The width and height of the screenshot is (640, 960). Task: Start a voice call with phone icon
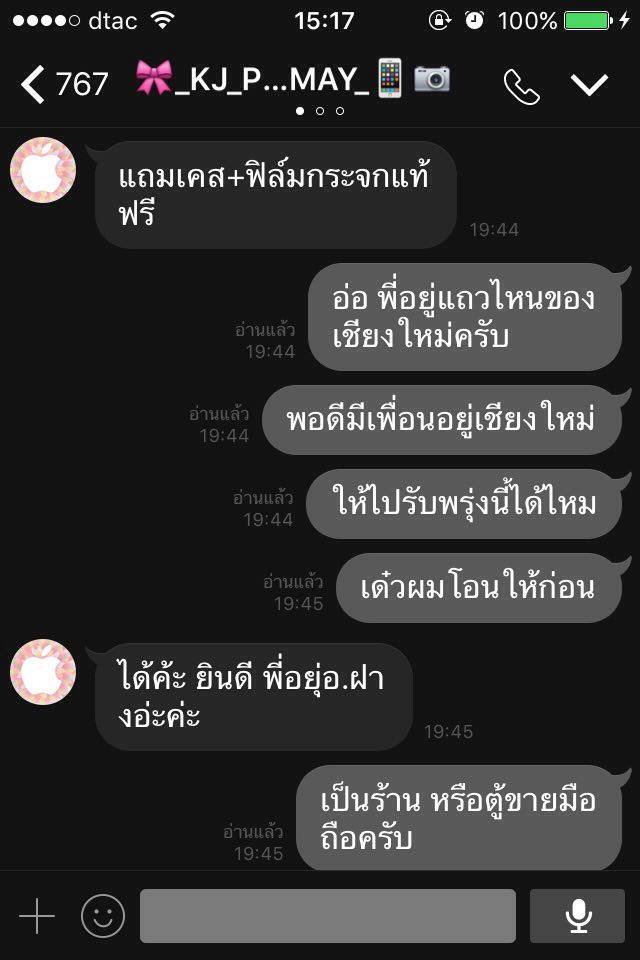click(x=521, y=86)
